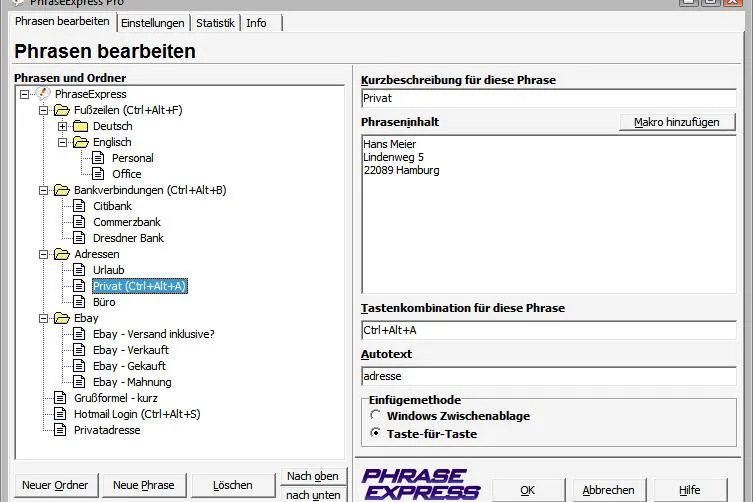Select the Office phrase label
Viewport: 753px width, 502px height.
(x=127, y=174)
